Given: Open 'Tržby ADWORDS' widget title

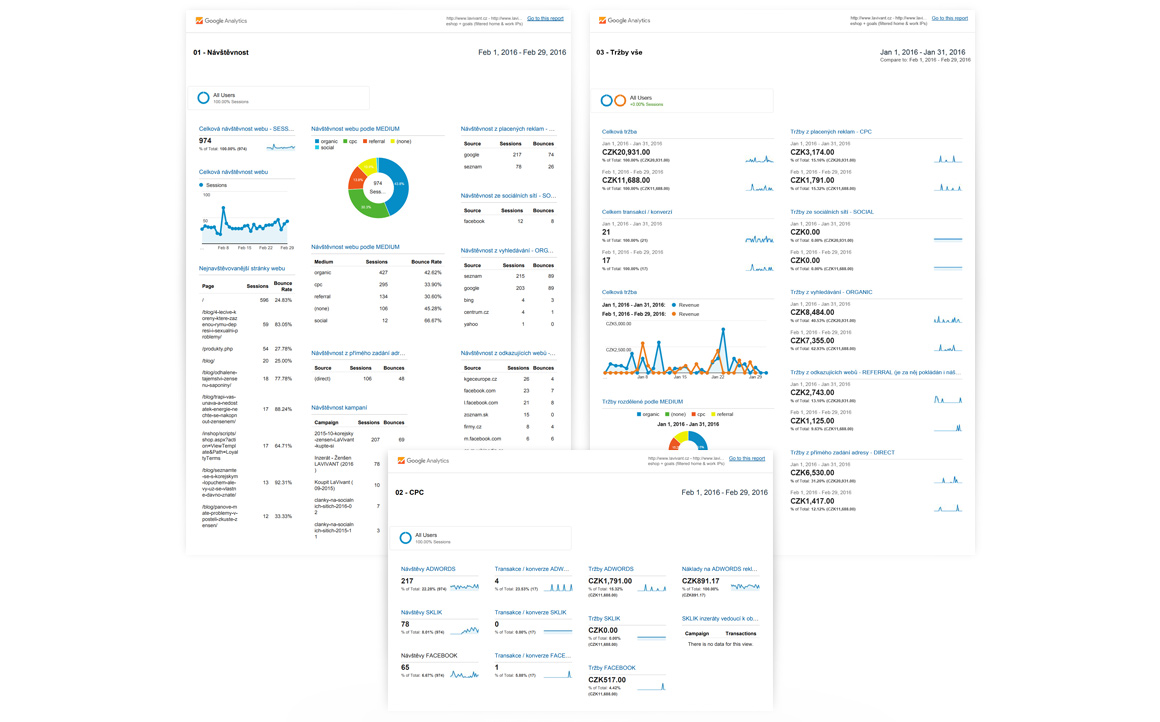Looking at the screenshot, I should point(610,570).
